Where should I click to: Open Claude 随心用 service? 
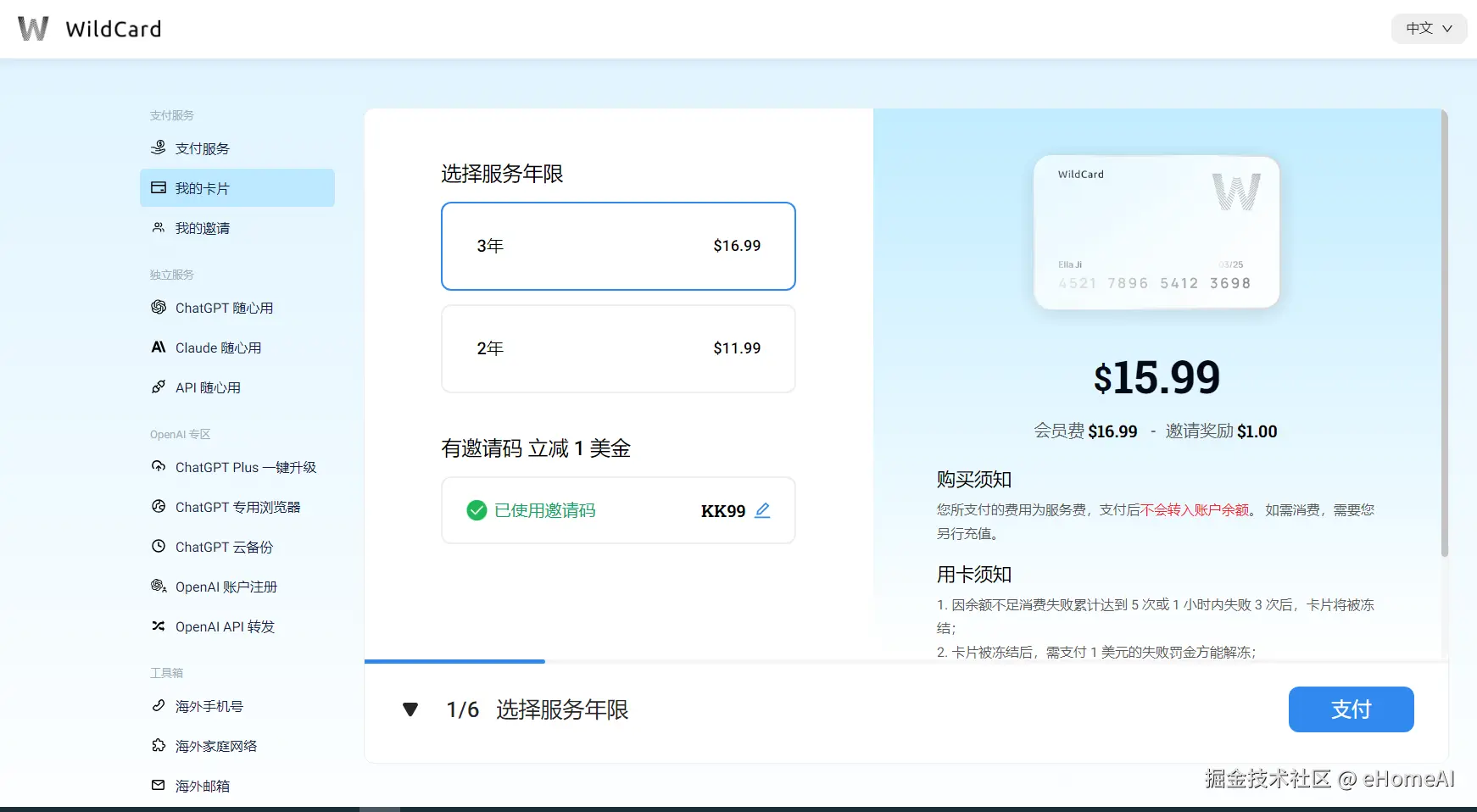coord(237,348)
